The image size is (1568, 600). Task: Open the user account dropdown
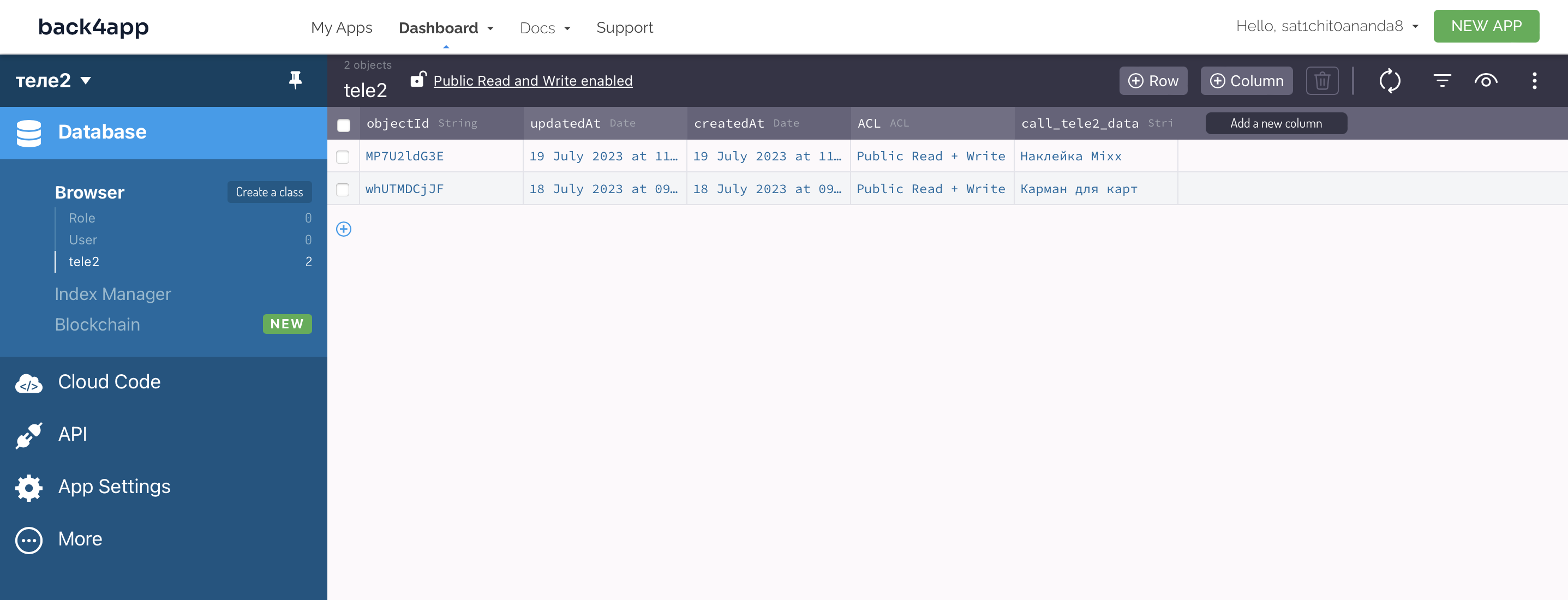[x=1326, y=26]
